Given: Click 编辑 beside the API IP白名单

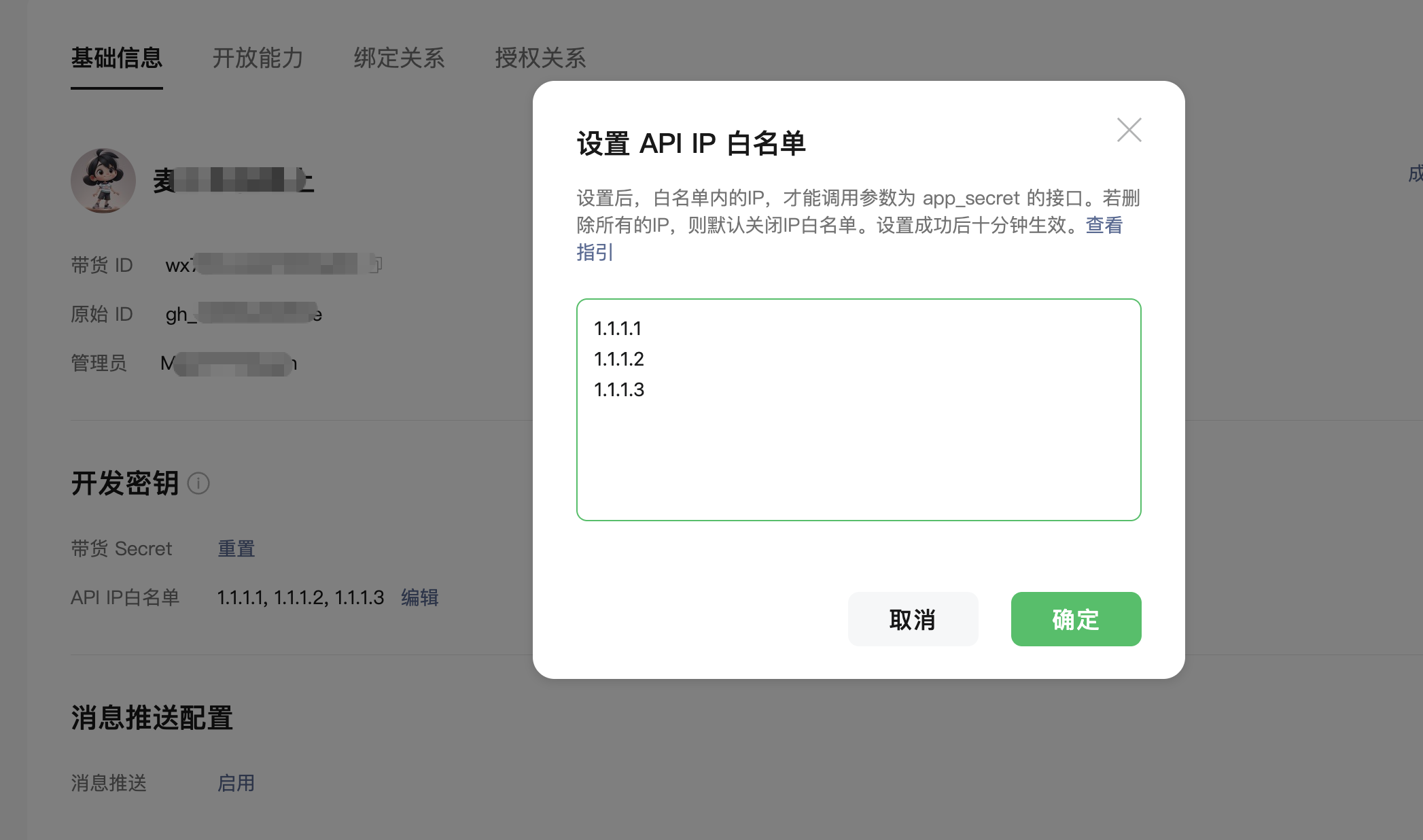Looking at the screenshot, I should click(x=419, y=597).
